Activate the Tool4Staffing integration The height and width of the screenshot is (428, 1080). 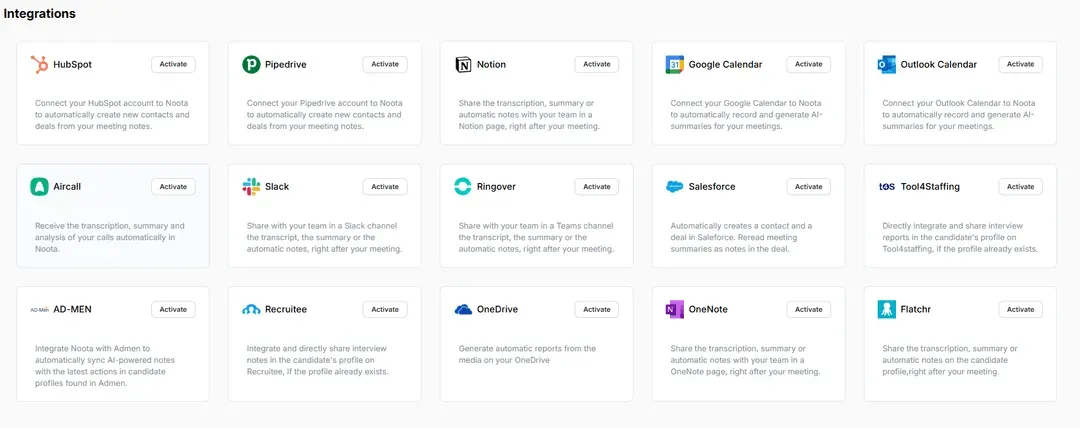[x=1020, y=187]
